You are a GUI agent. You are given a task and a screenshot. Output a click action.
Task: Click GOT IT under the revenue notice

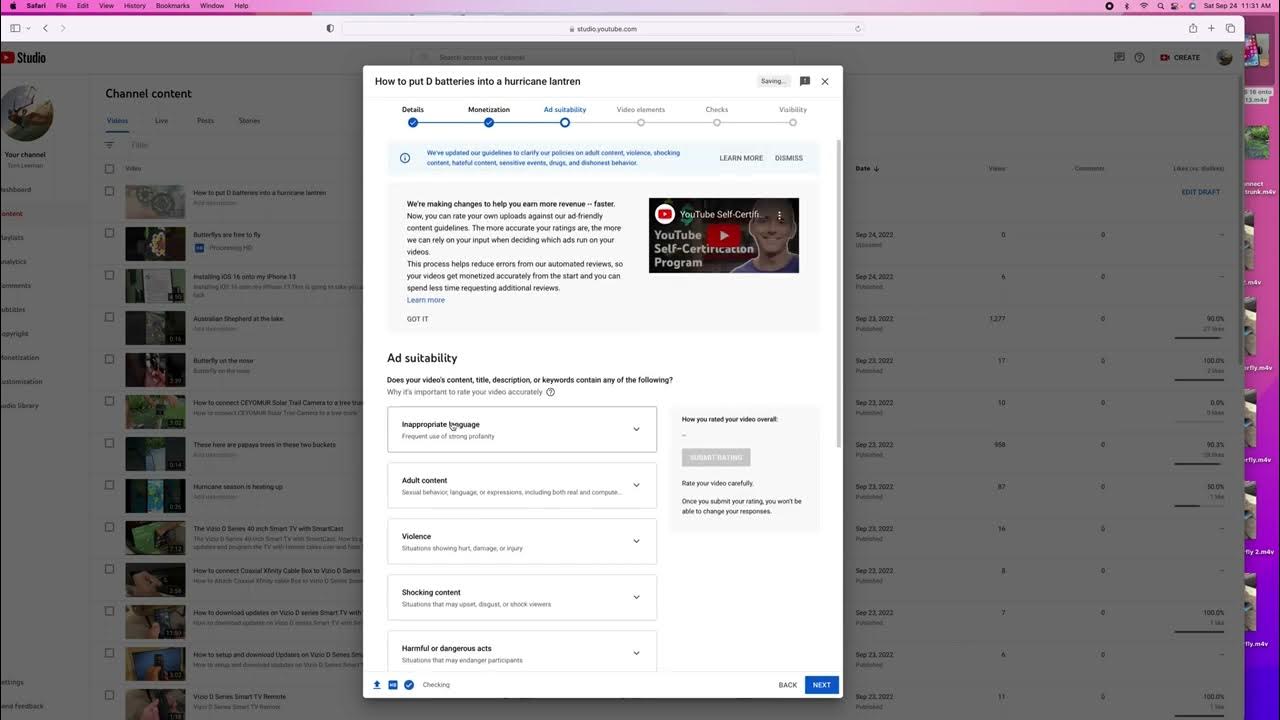tap(418, 319)
